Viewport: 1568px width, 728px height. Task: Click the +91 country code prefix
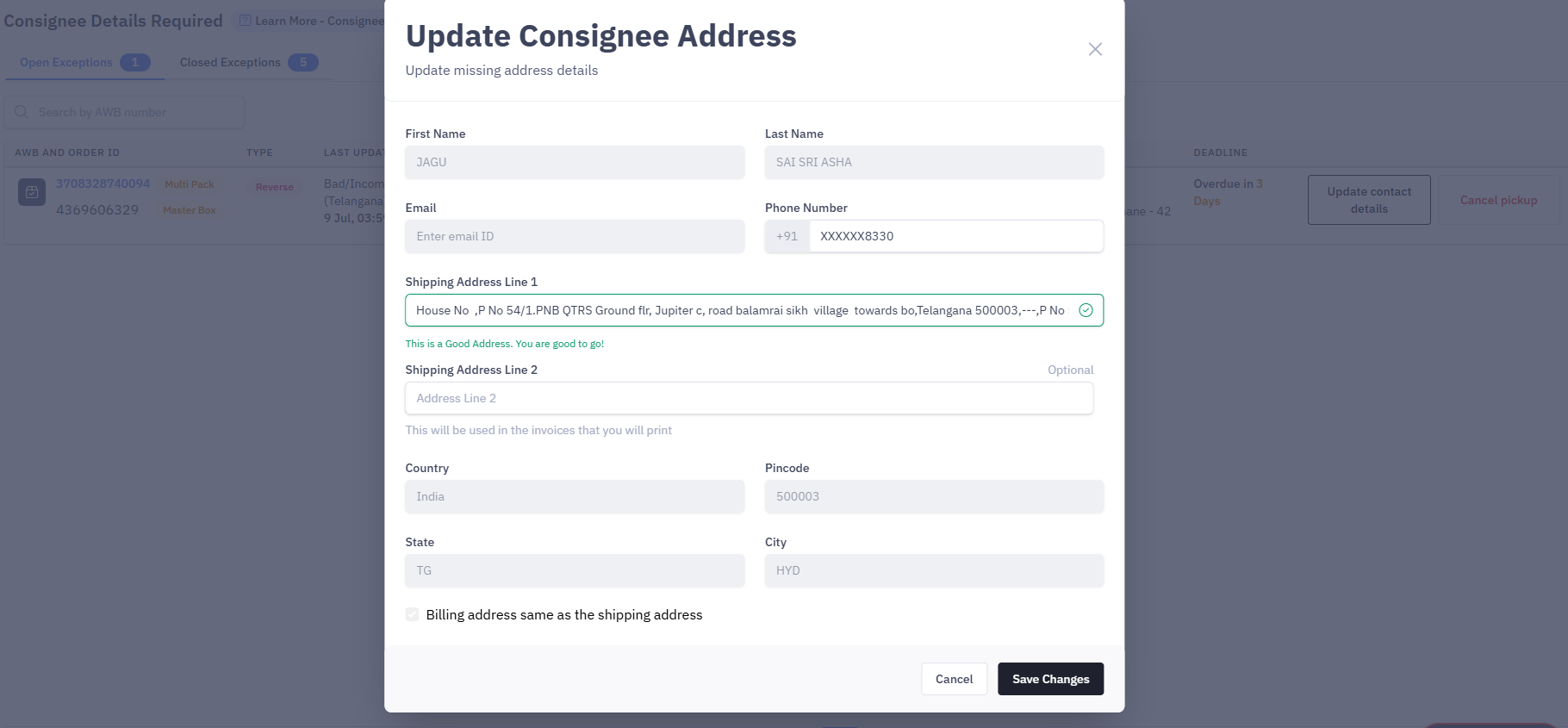point(787,236)
